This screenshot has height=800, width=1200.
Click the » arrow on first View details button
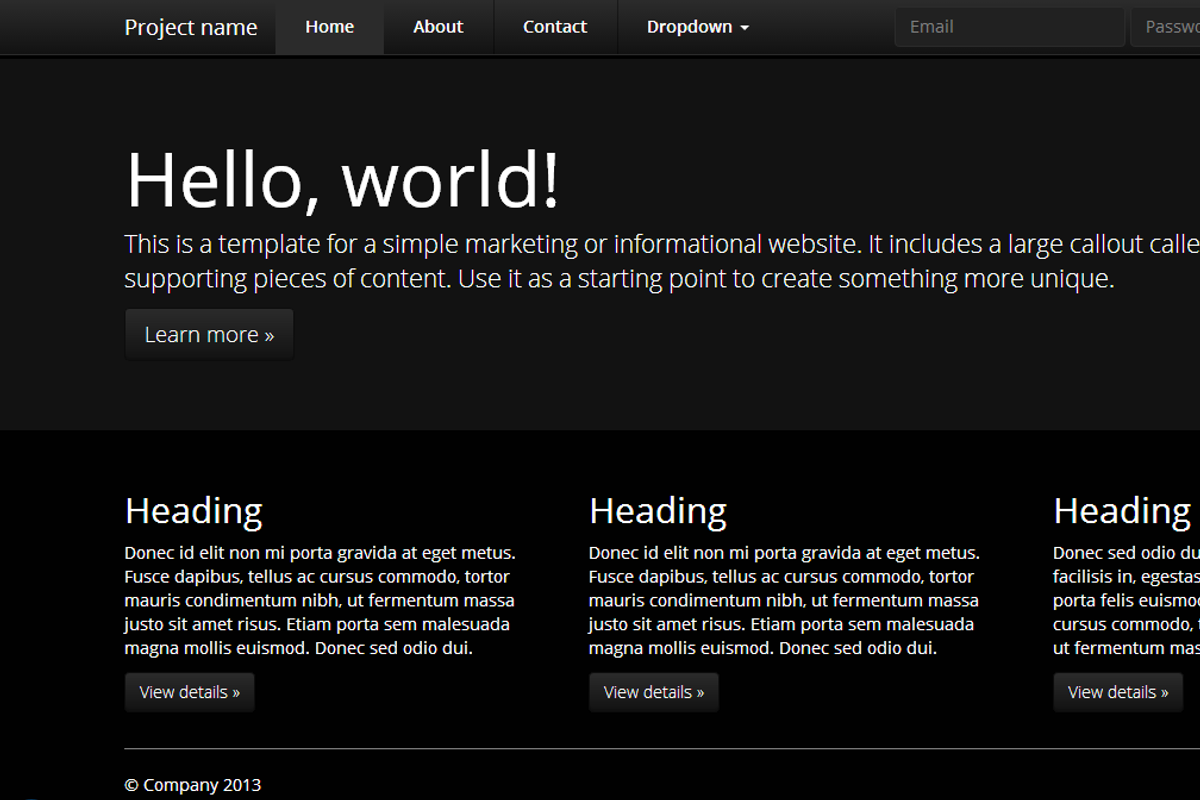tap(238, 691)
